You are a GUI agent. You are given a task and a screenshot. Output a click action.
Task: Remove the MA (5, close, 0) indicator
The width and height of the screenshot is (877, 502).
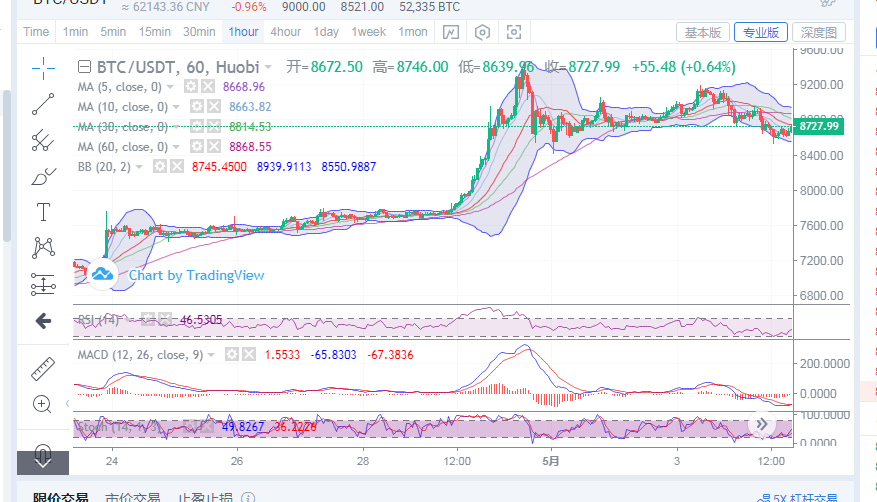[x=208, y=87]
